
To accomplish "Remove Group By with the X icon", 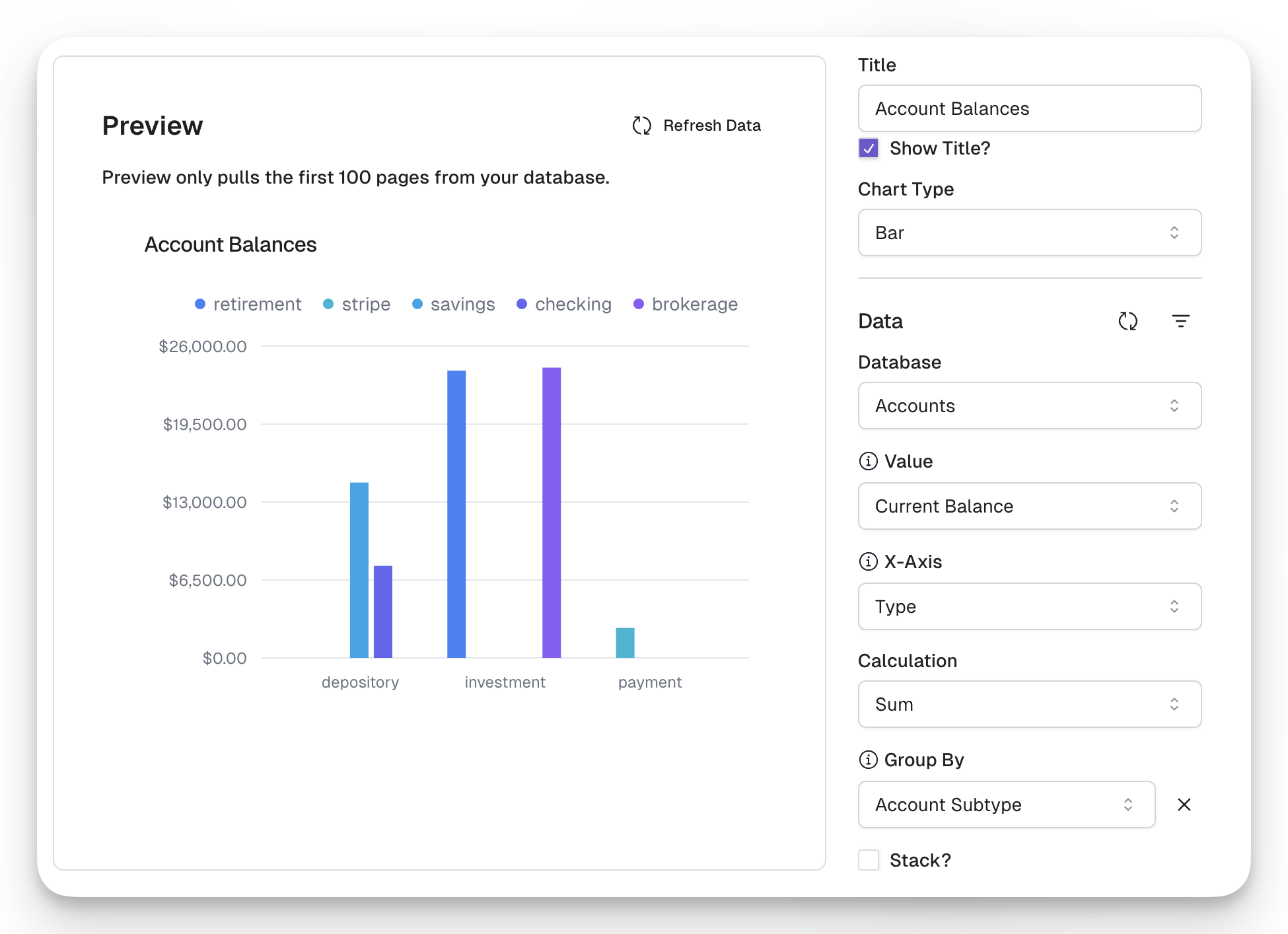I will tap(1184, 805).
